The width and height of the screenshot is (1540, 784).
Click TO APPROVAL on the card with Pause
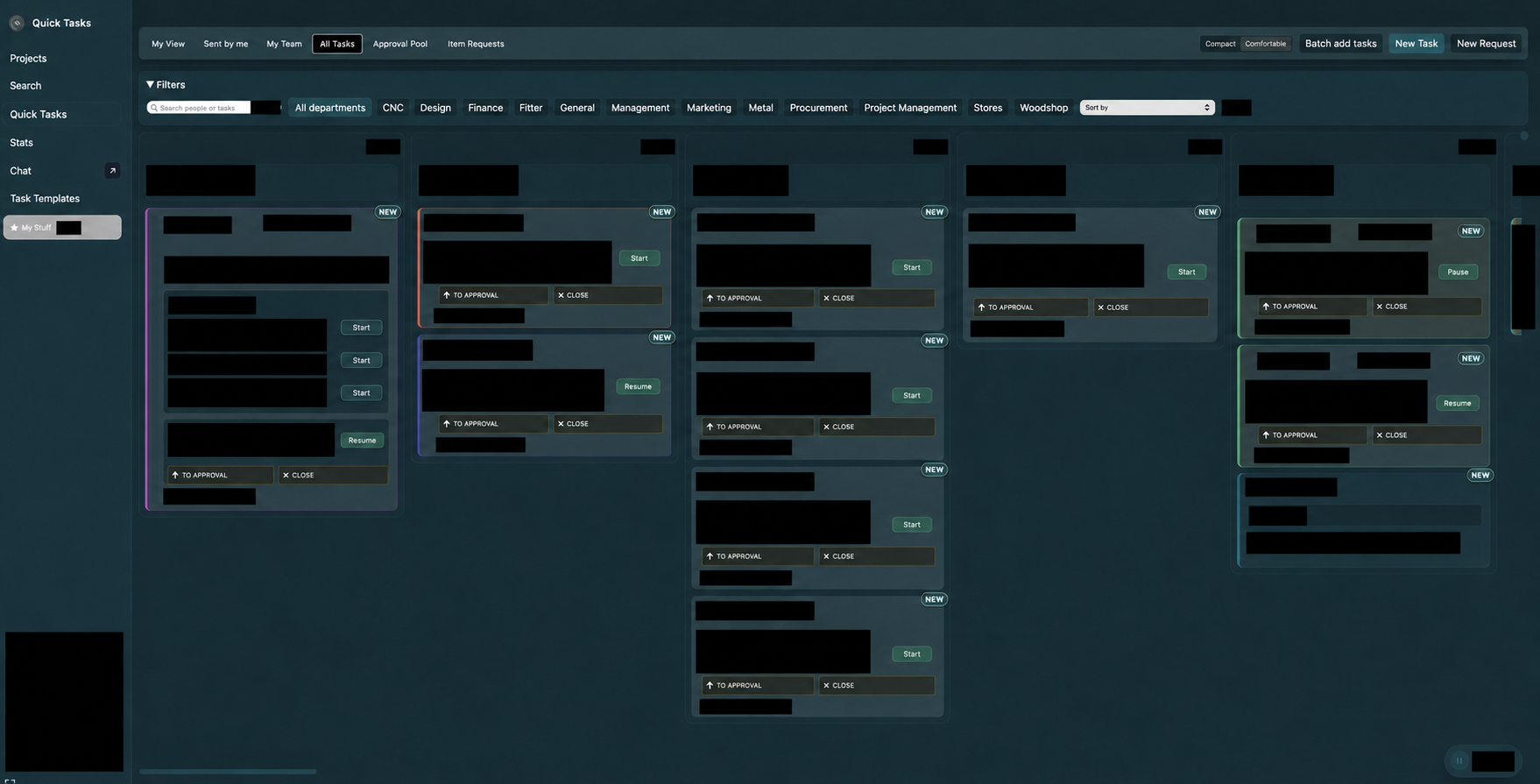[x=1312, y=307]
